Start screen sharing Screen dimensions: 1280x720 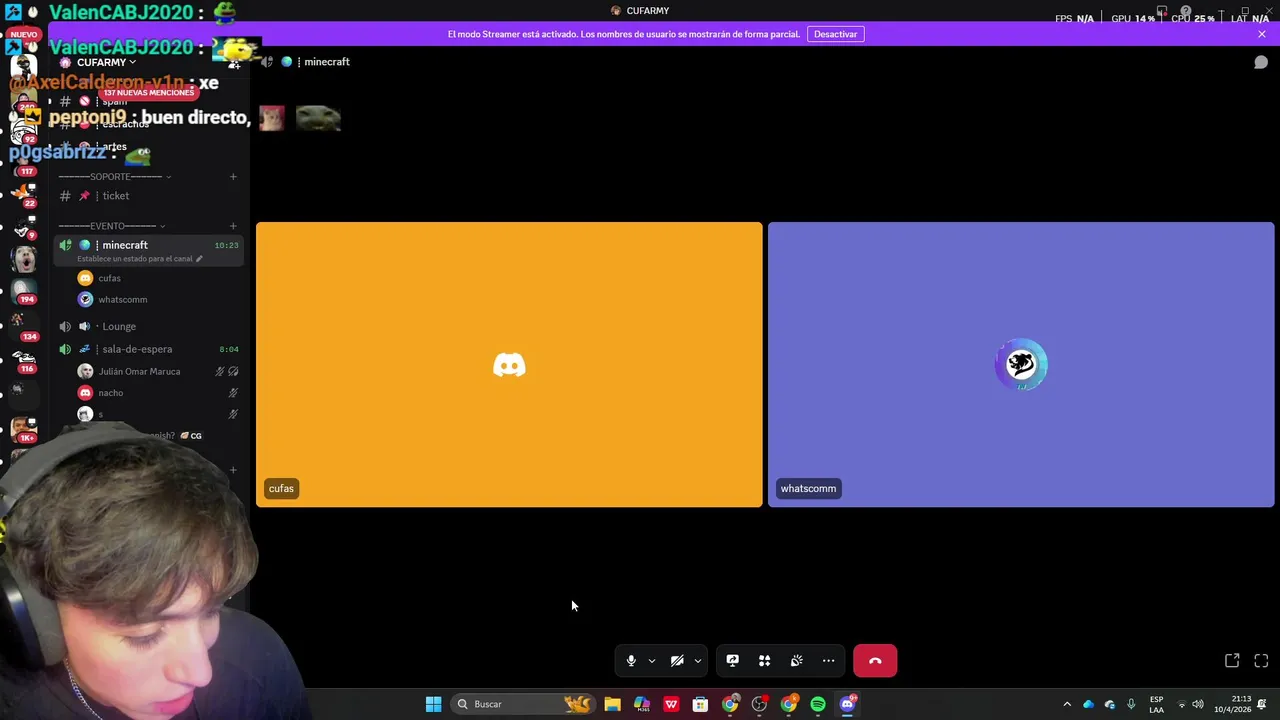pos(732,661)
